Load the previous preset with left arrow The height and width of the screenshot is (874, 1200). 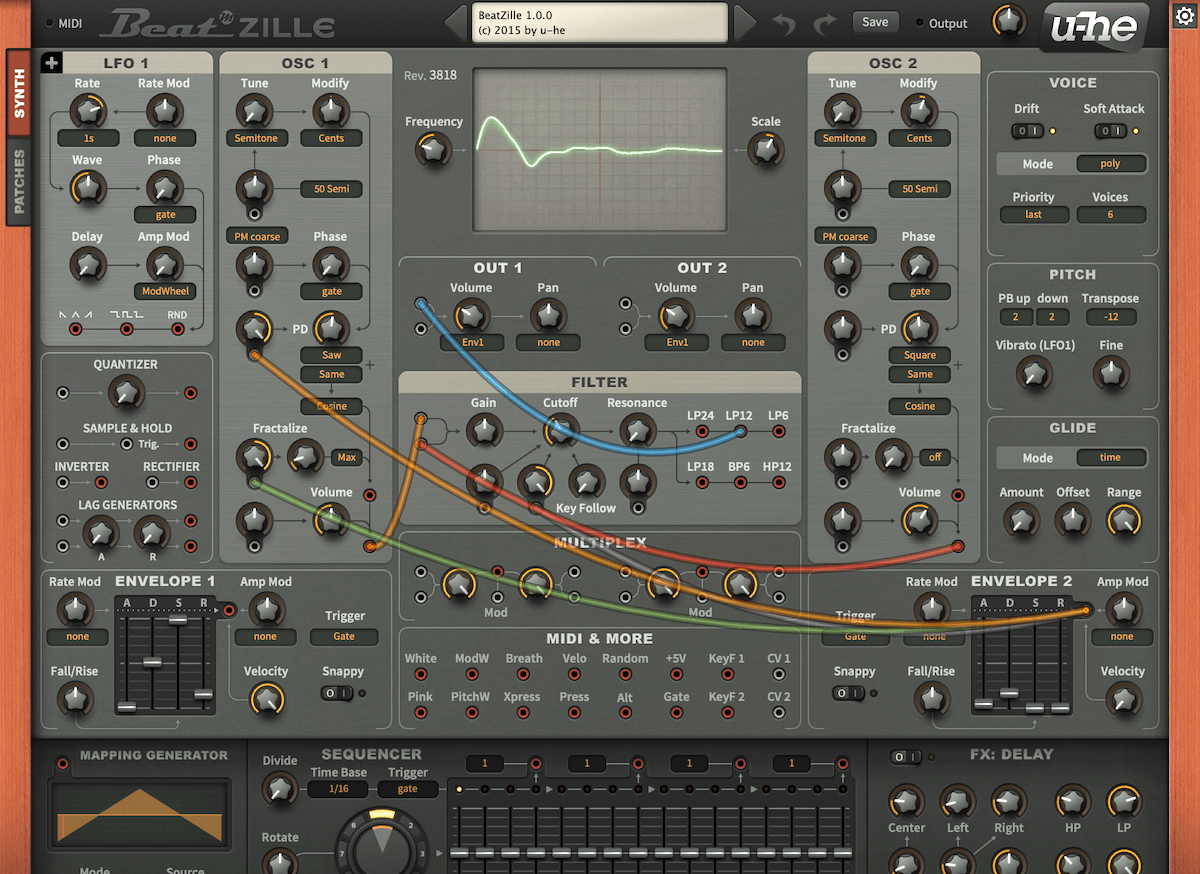(457, 23)
